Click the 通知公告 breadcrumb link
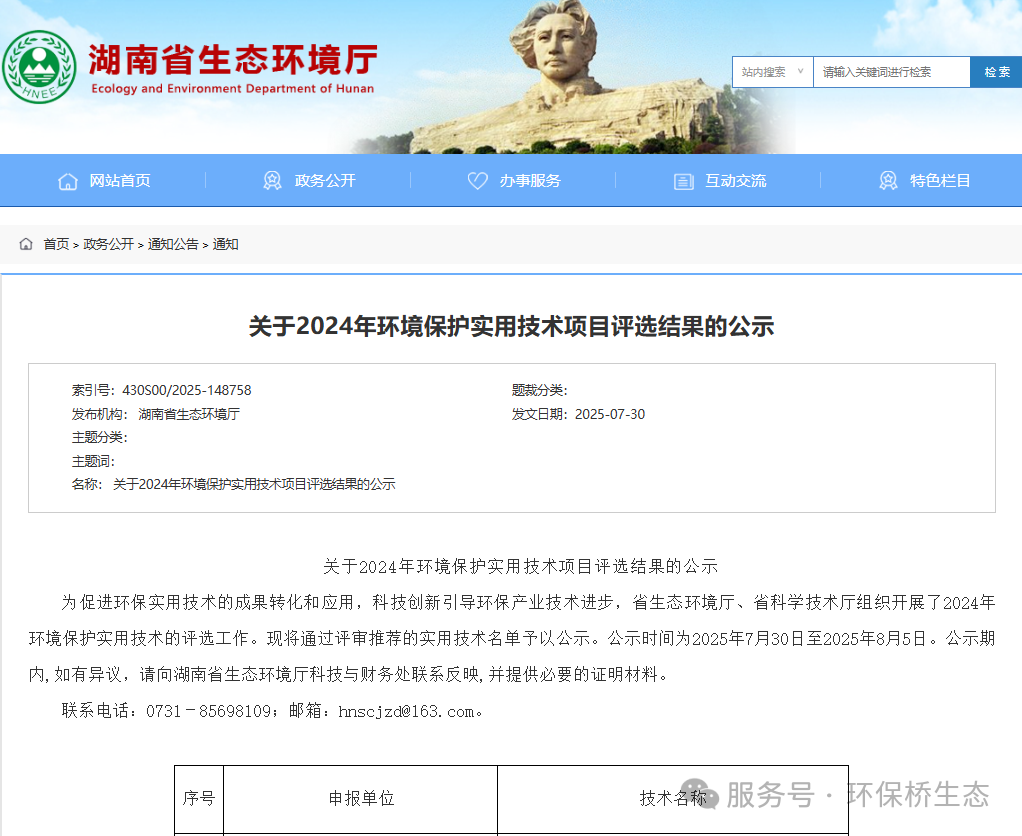Image resolution: width=1022 pixels, height=836 pixels. pyautogui.click(x=173, y=244)
